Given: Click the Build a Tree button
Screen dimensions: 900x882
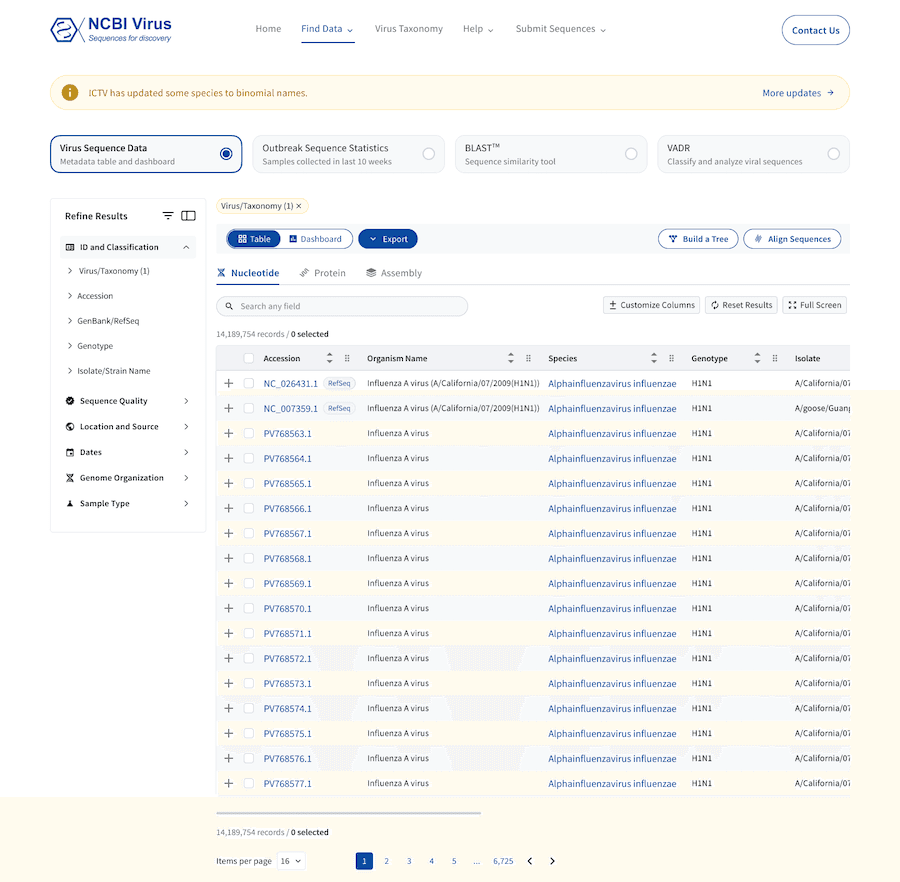Looking at the screenshot, I should (698, 239).
